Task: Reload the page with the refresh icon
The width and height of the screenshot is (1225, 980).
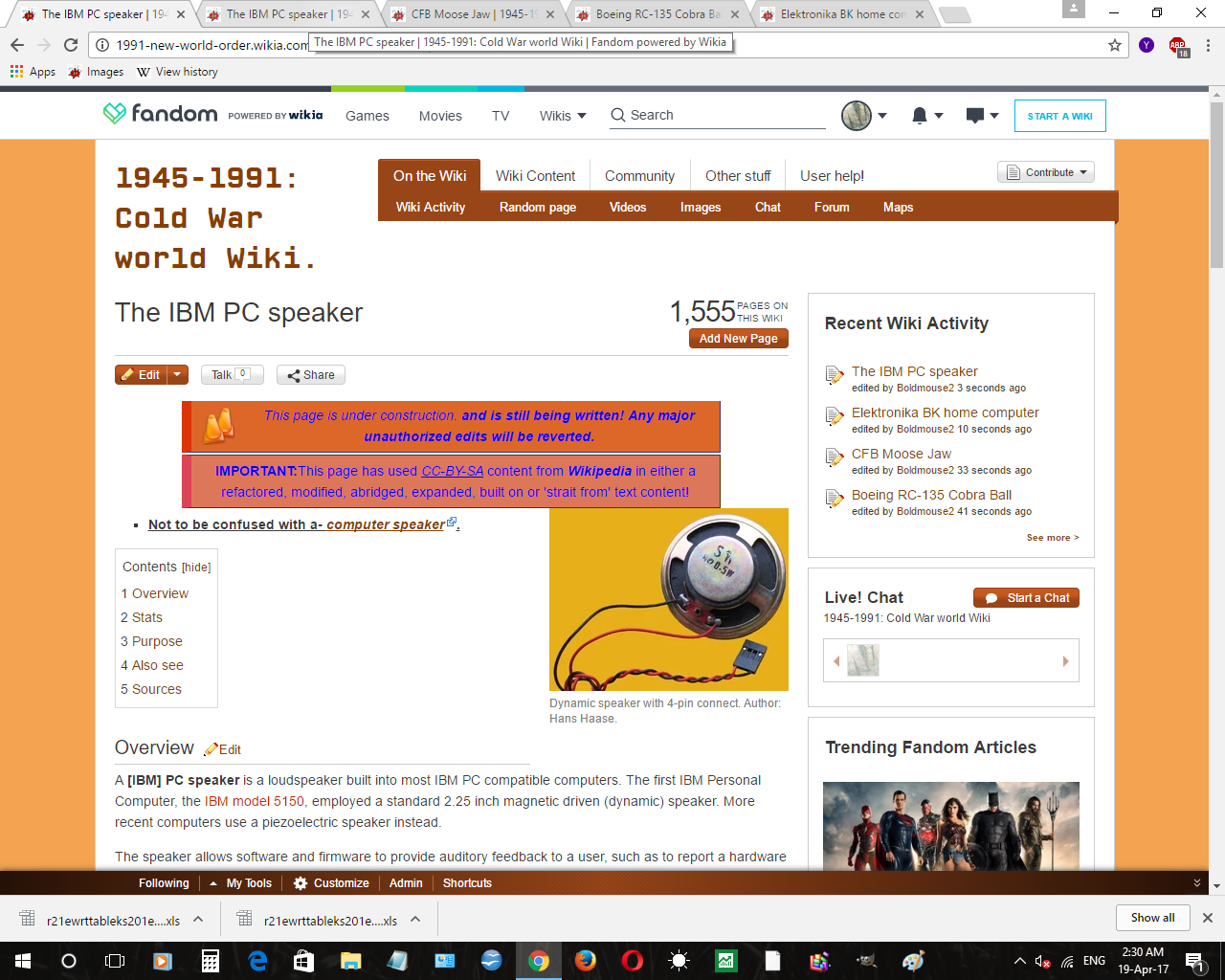Action: coord(71,45)
